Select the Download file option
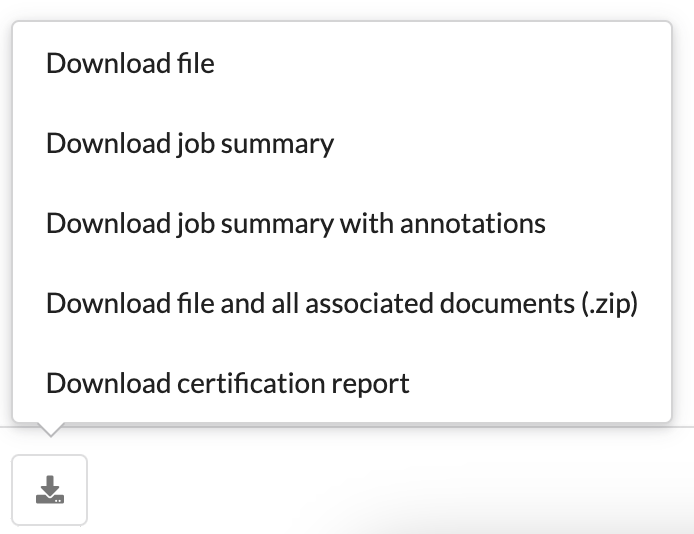 coord(342,63)
